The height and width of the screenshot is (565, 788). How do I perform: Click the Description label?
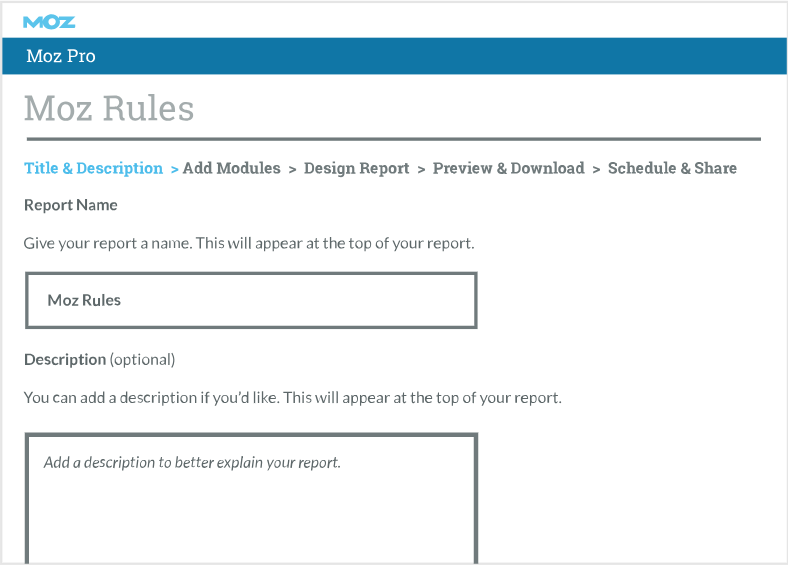pyautogui.click(x=65, y=359)
